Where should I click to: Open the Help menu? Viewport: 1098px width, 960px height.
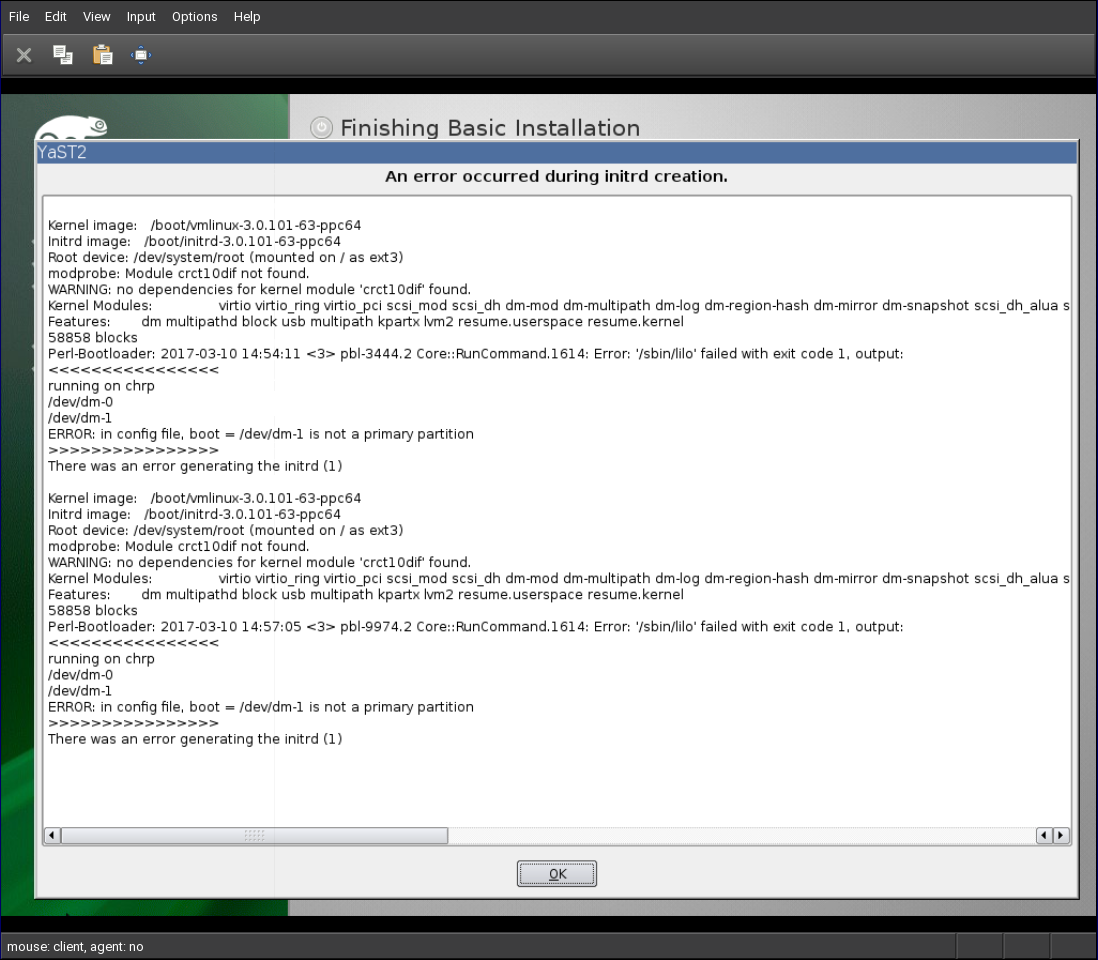click(246, 16)
